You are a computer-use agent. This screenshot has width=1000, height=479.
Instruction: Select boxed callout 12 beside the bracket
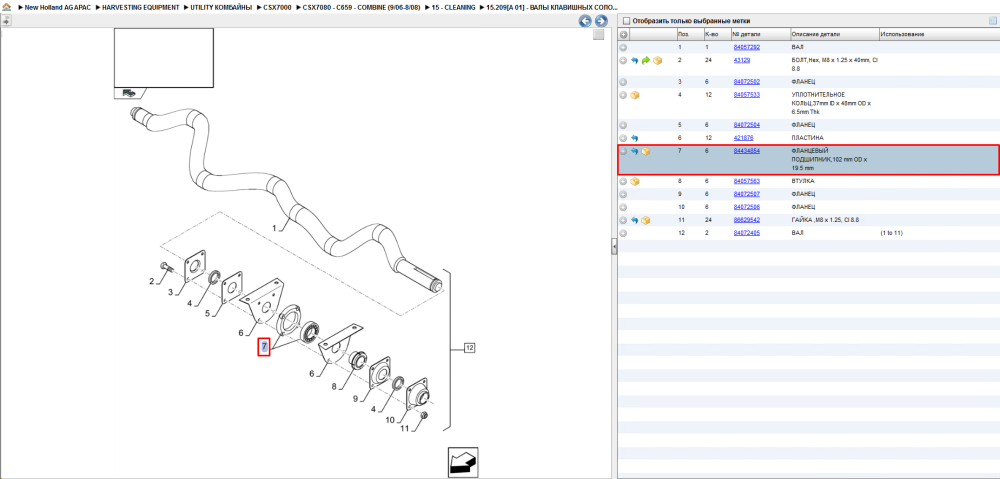coord(469,348)
